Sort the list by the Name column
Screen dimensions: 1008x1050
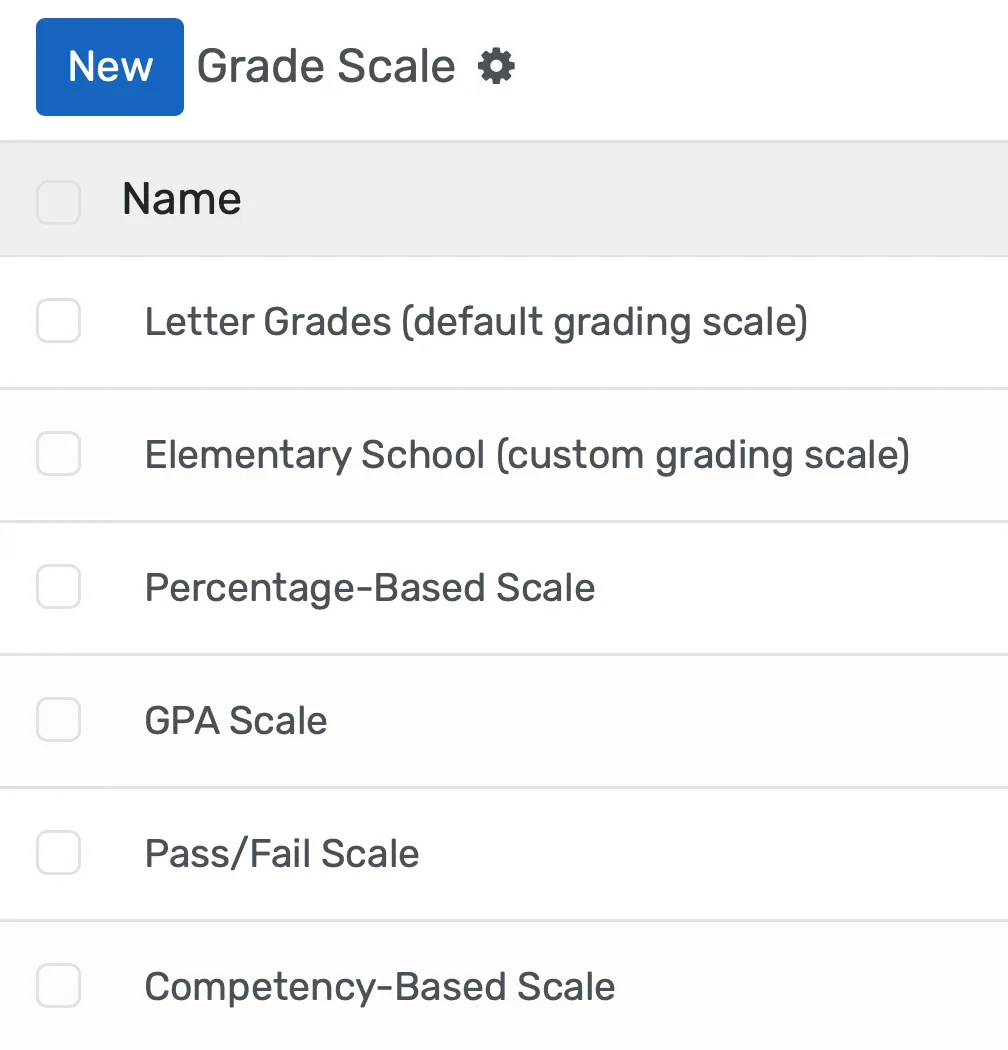coord(181,199)
